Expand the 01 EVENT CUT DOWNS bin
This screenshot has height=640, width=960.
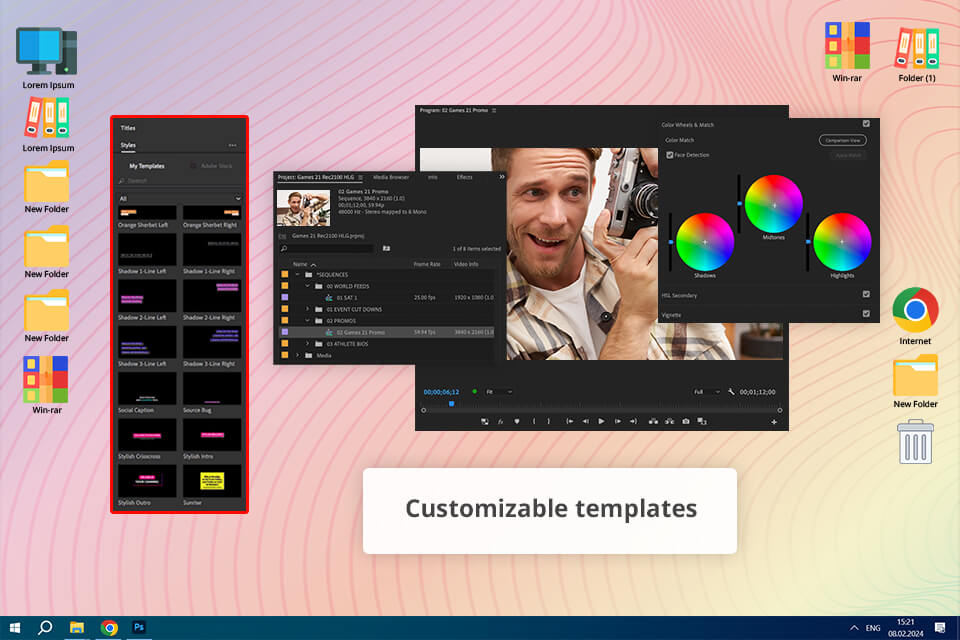tap(308, 309)
